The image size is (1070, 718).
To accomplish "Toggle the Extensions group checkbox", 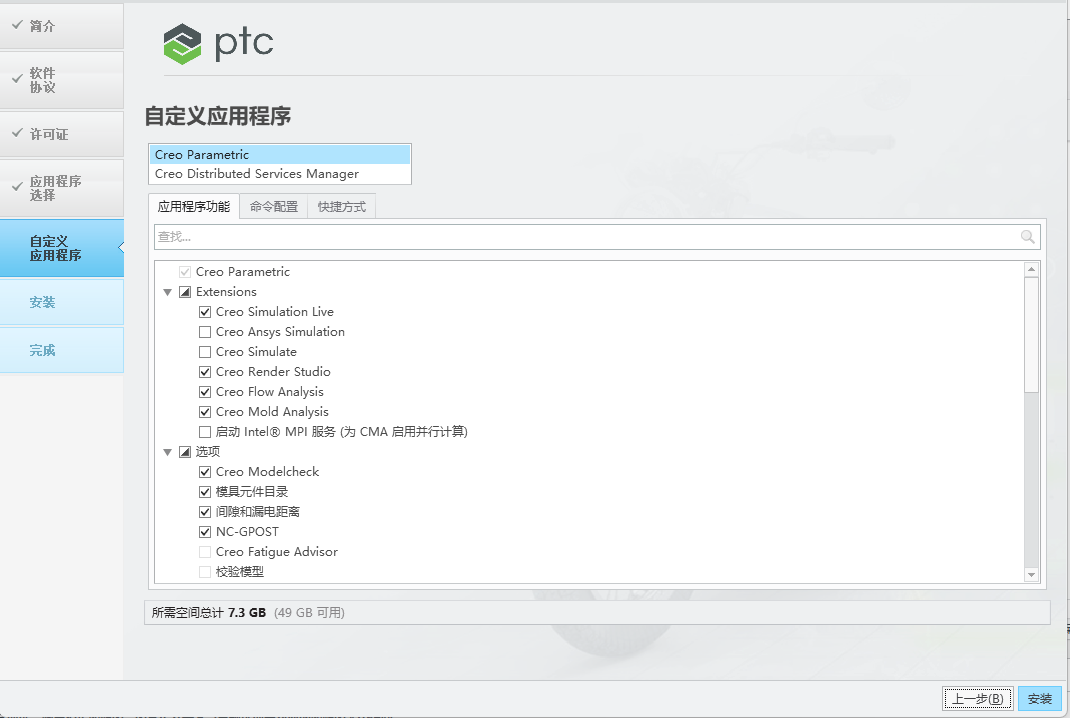I will (x=185, y=292).
